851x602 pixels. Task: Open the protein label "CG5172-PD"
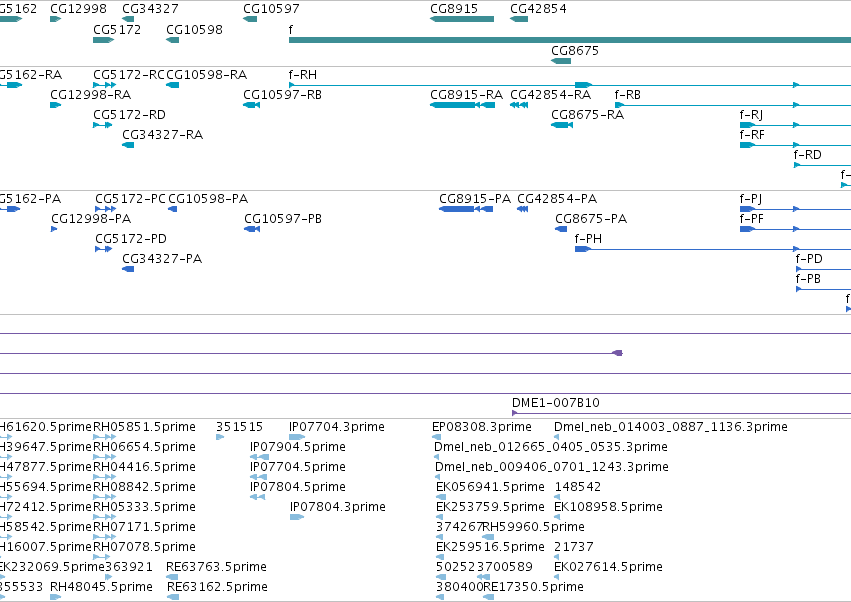(x=131, y=239)
